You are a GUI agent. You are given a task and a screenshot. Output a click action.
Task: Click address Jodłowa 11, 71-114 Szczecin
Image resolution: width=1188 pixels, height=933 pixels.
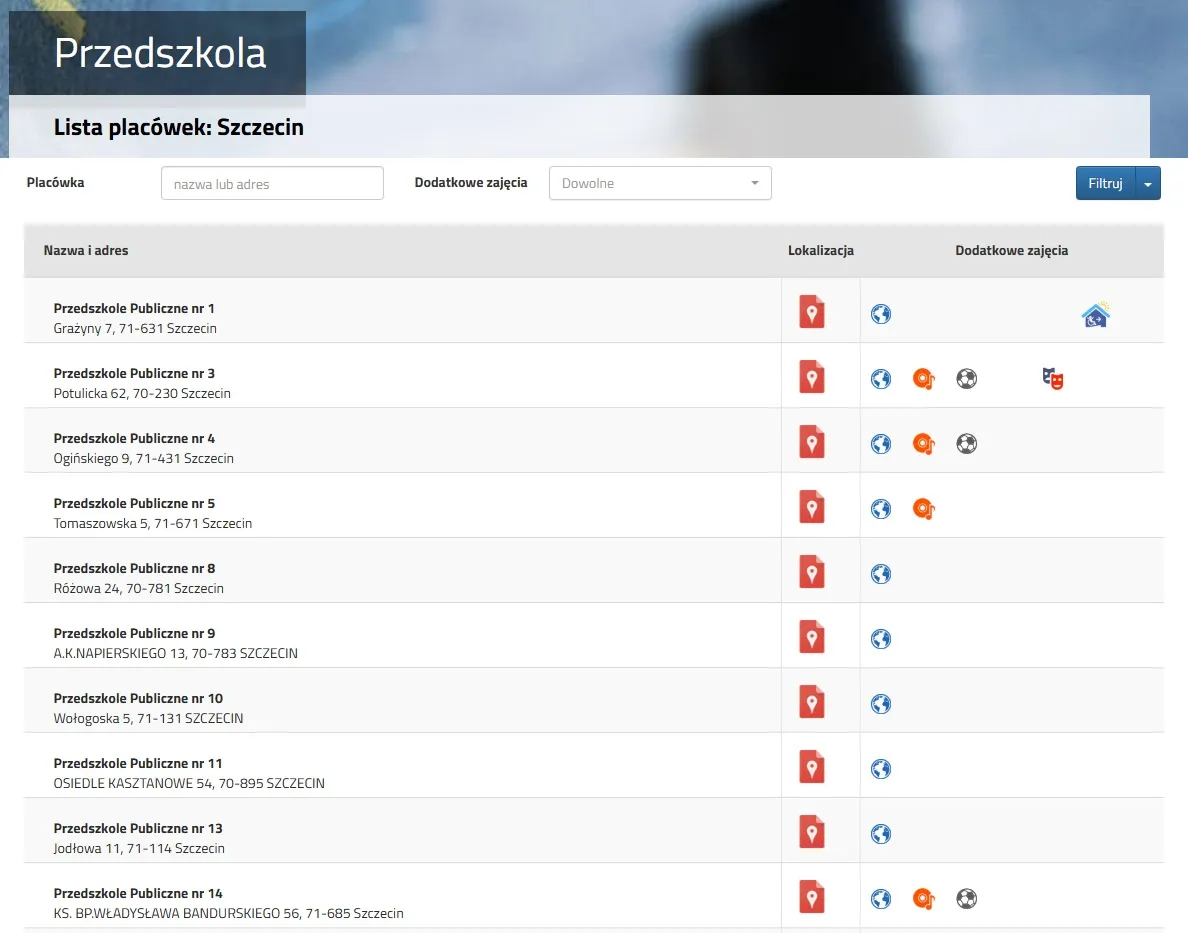click(x=139, y=849)
